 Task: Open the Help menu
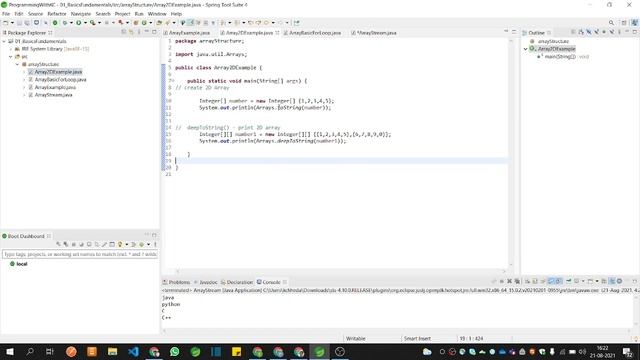click(176, 14)
